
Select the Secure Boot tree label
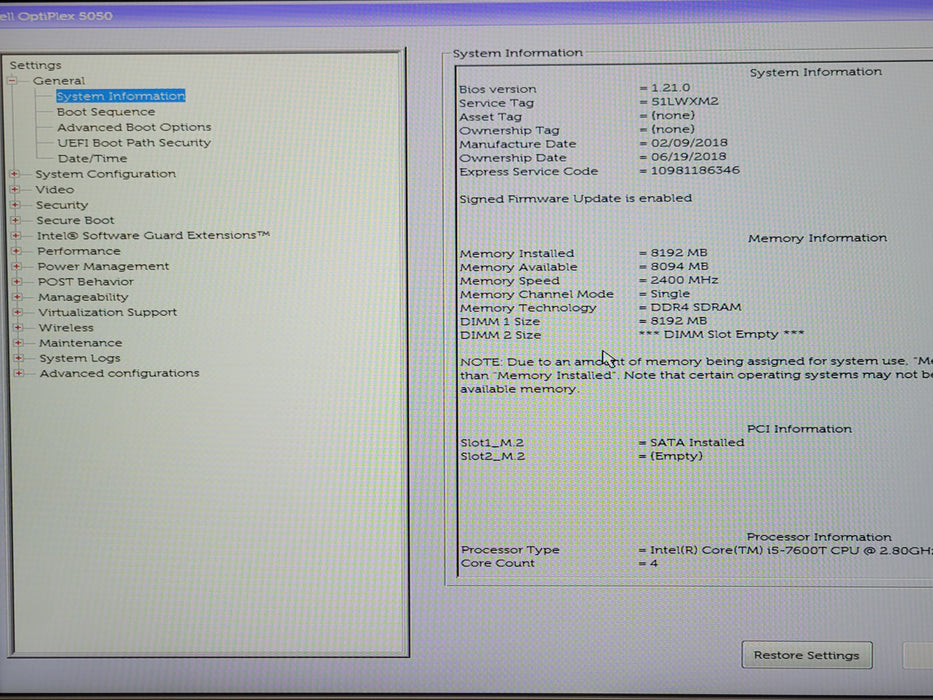75,220
